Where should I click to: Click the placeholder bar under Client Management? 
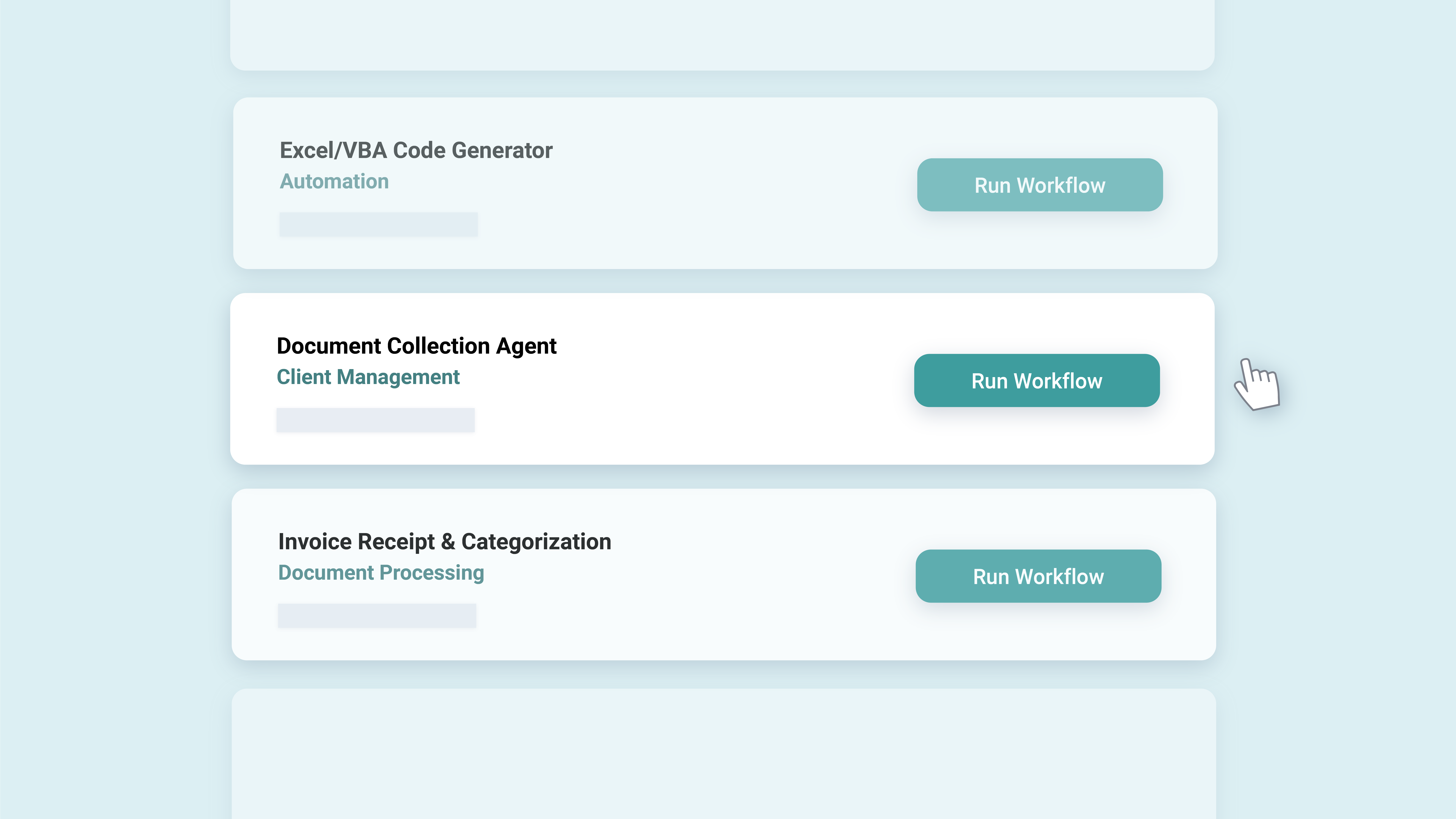(375, 420)
